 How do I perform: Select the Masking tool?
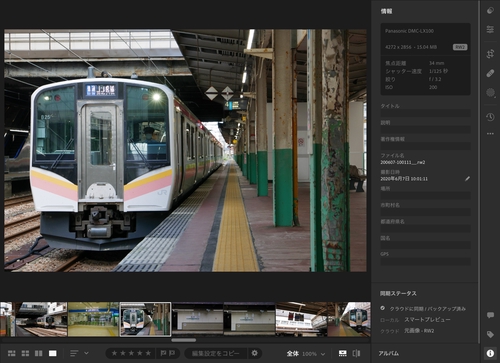[490, 92]
